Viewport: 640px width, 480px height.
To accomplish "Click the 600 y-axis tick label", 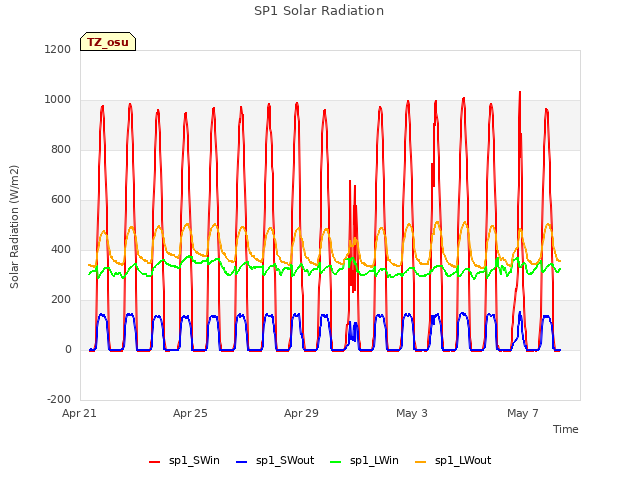I will 61,199.
